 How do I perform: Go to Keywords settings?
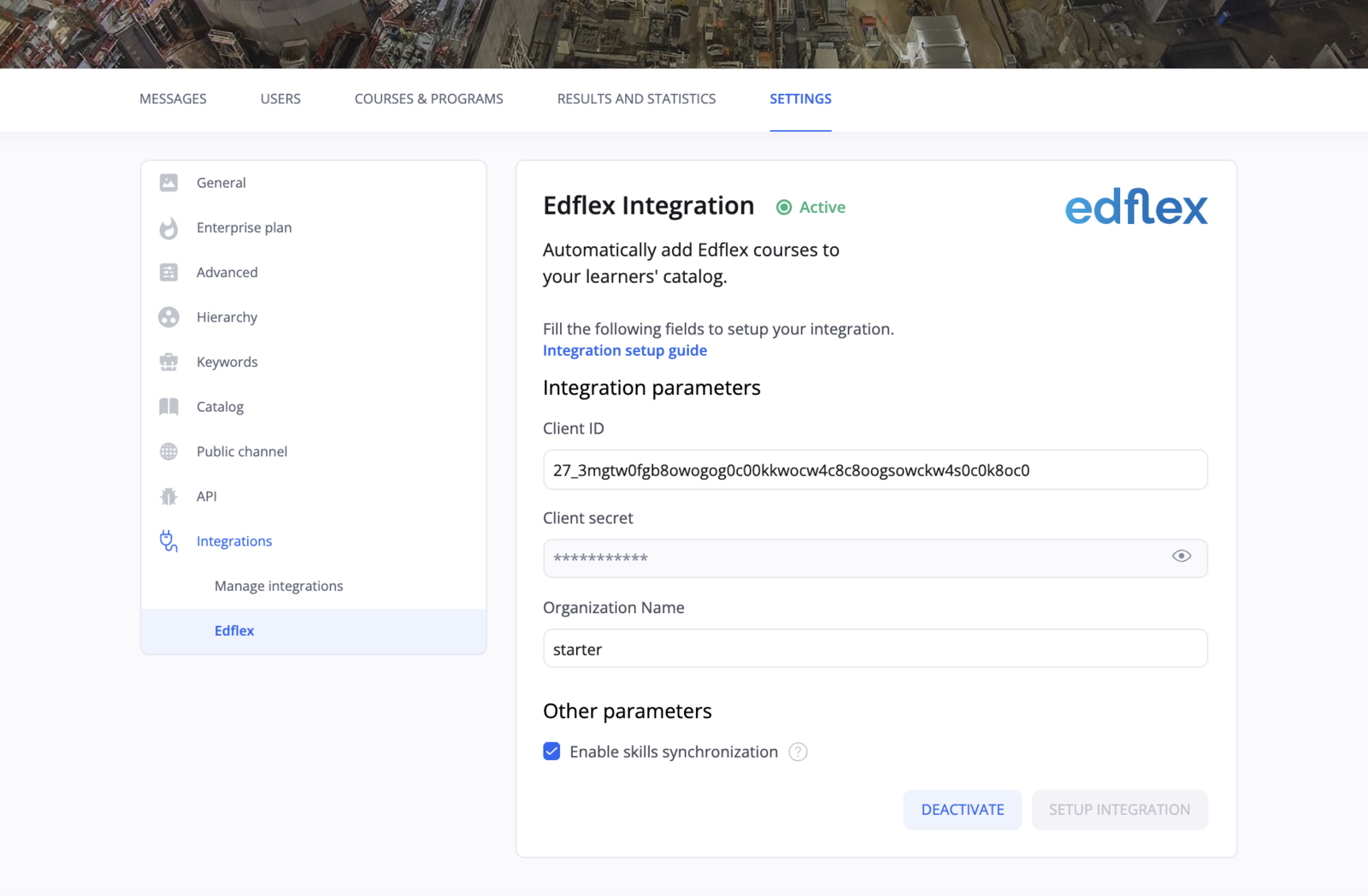coord(314,362)
